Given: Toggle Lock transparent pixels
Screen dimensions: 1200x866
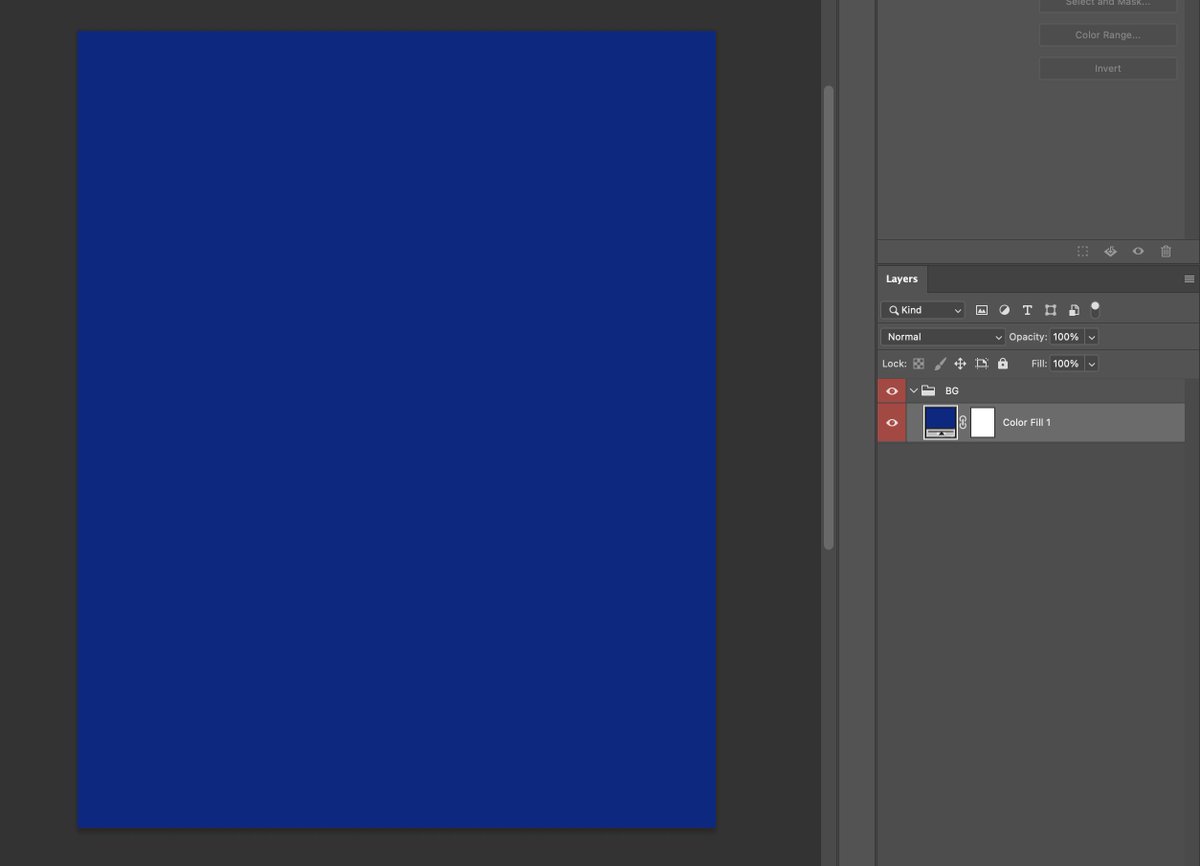Looking at the screenshot, I should 918,364.
